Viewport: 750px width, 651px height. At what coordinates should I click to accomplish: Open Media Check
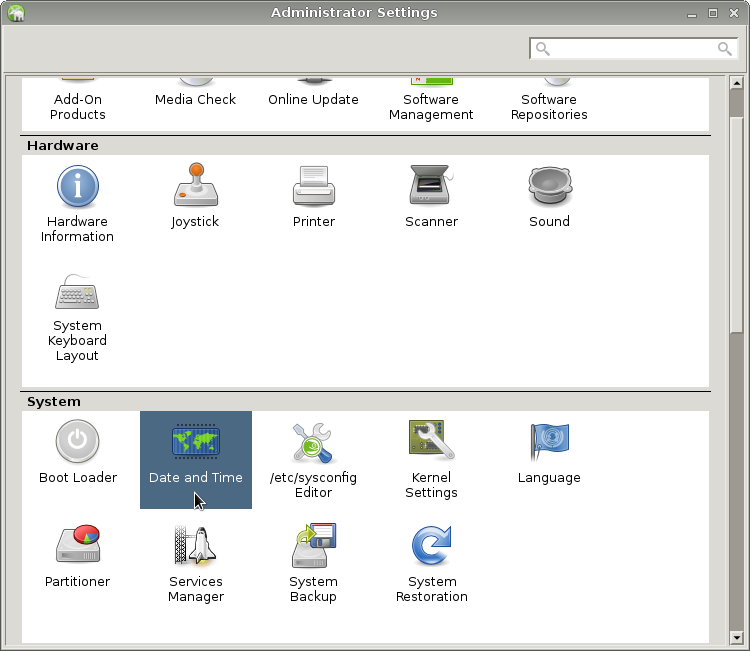click(x=196, y=94)
